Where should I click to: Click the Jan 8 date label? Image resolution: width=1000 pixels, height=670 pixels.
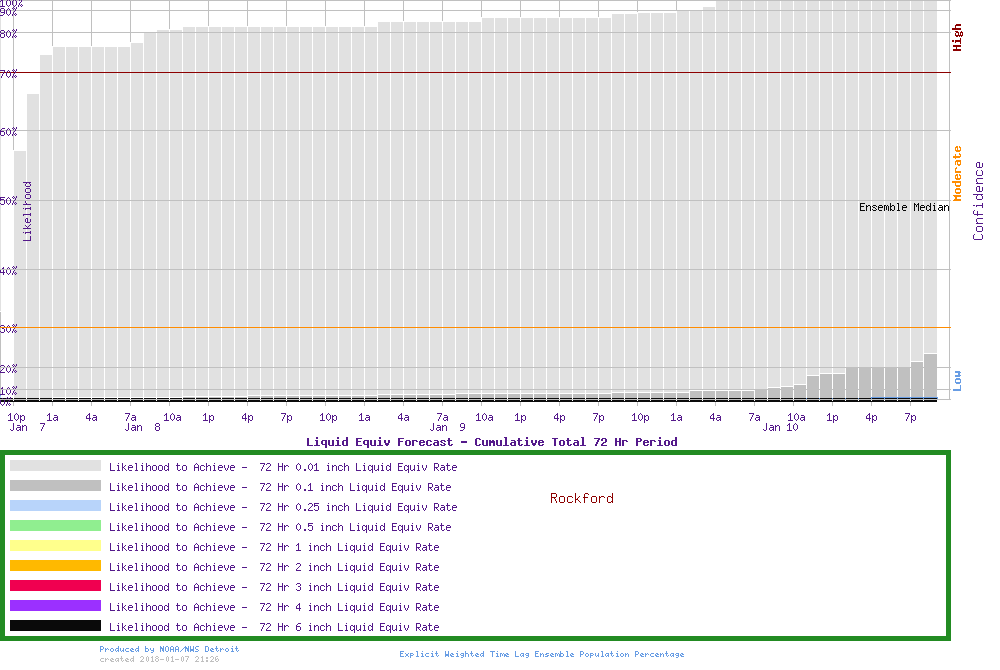click(143, 427)
